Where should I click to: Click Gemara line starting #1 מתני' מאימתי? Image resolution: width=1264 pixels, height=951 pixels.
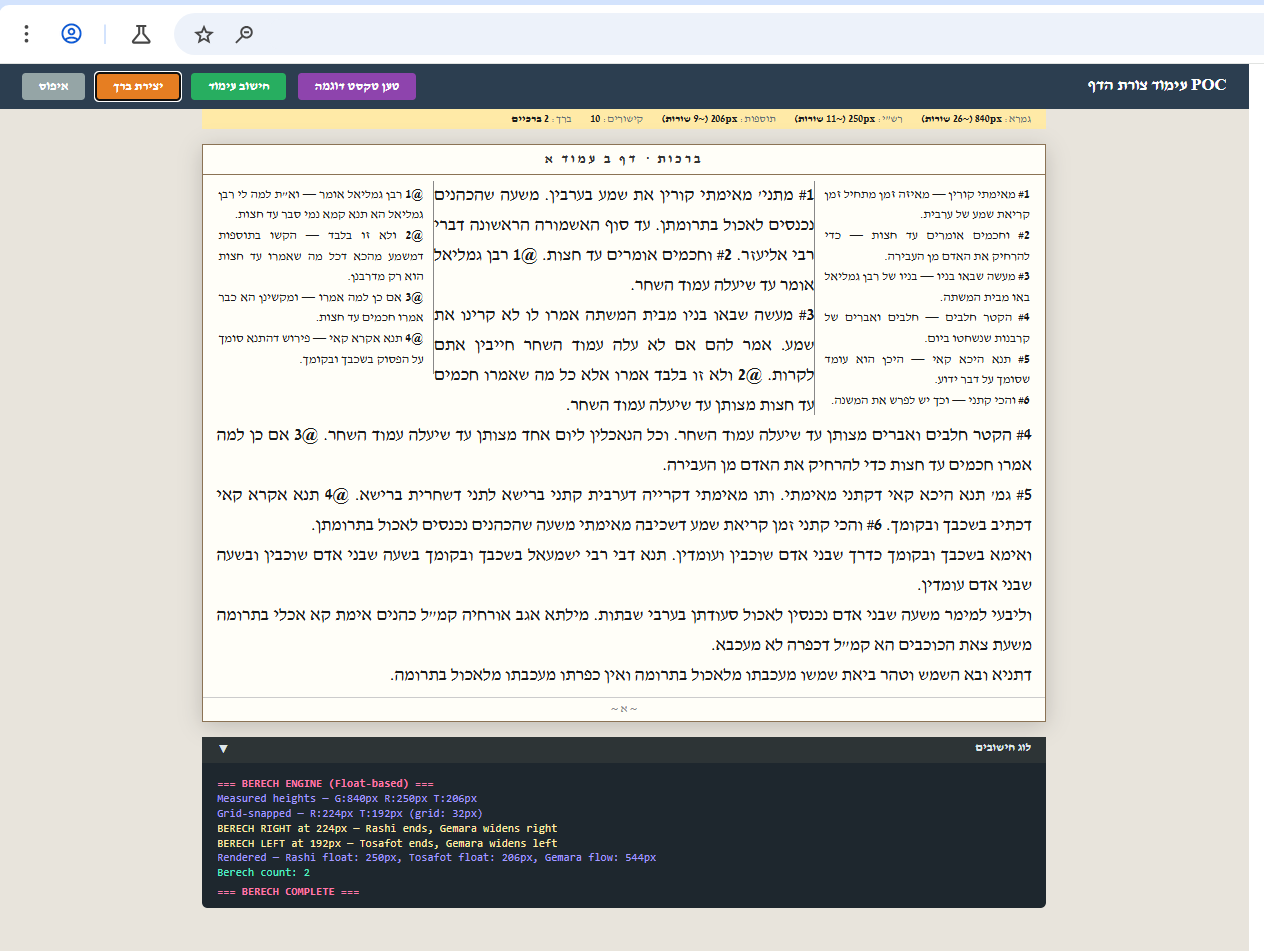click(x=622, y=193)
